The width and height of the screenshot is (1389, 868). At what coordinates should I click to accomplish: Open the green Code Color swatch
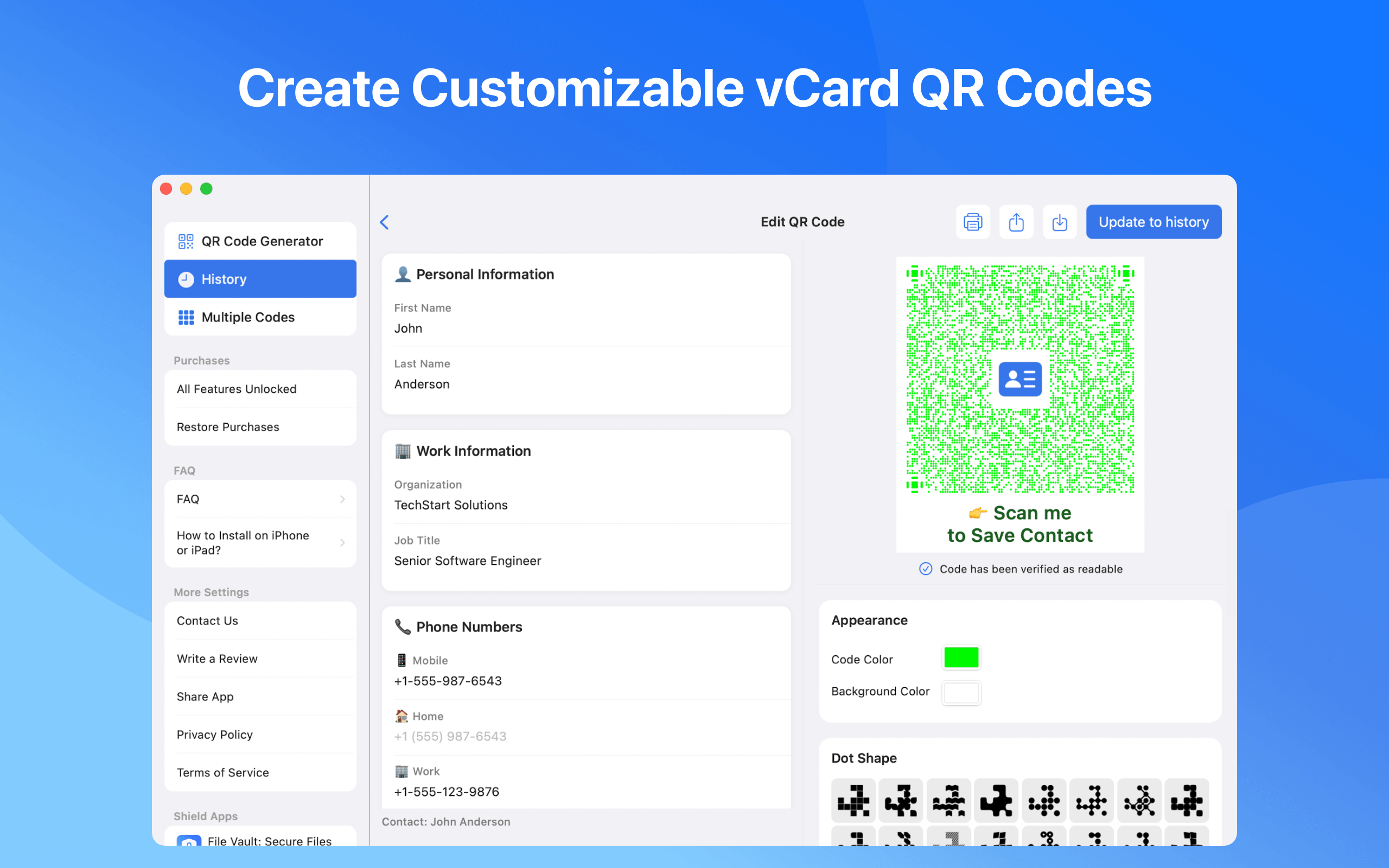(x=961, y=658)
